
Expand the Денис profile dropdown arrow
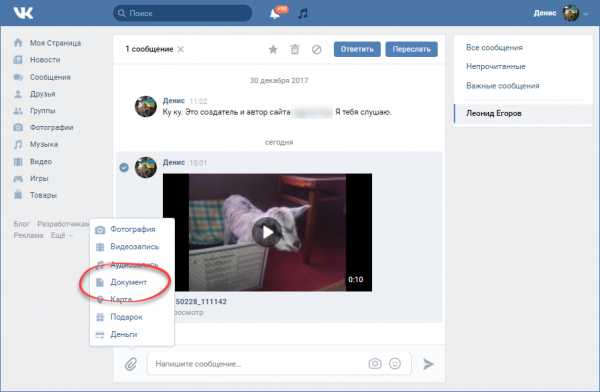(x=585, y=14)
